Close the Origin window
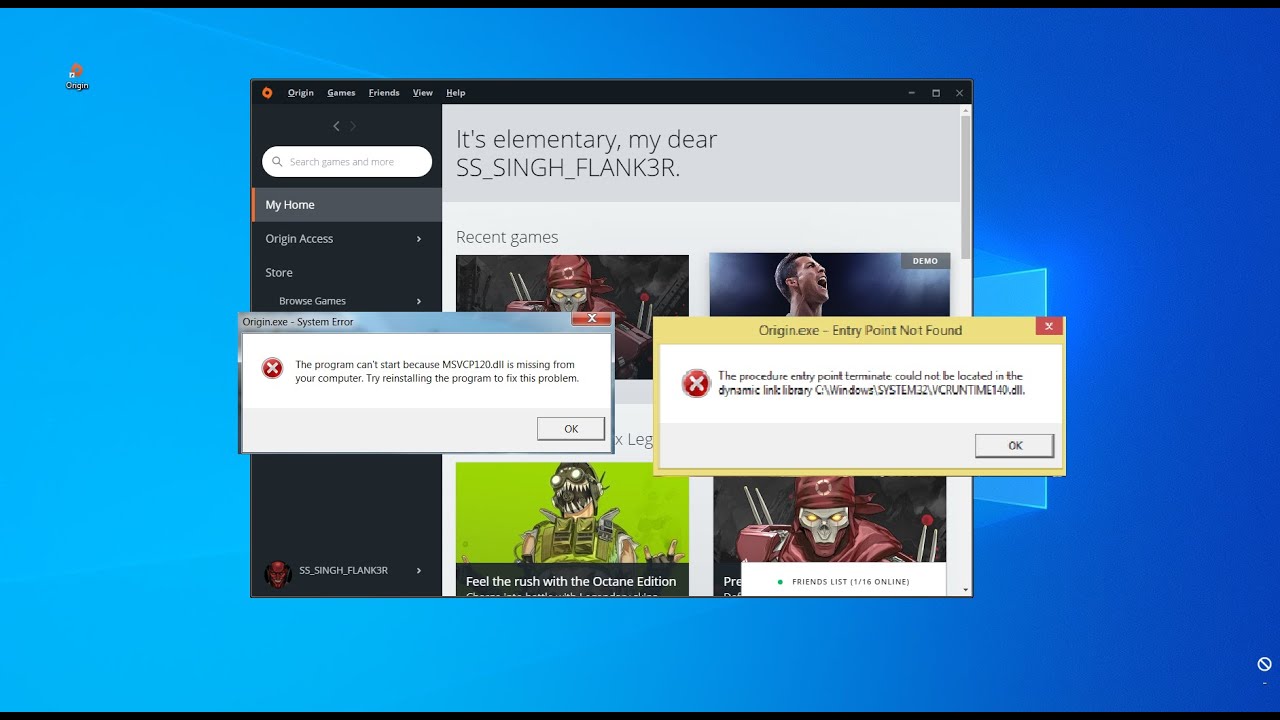 (960, 93)
